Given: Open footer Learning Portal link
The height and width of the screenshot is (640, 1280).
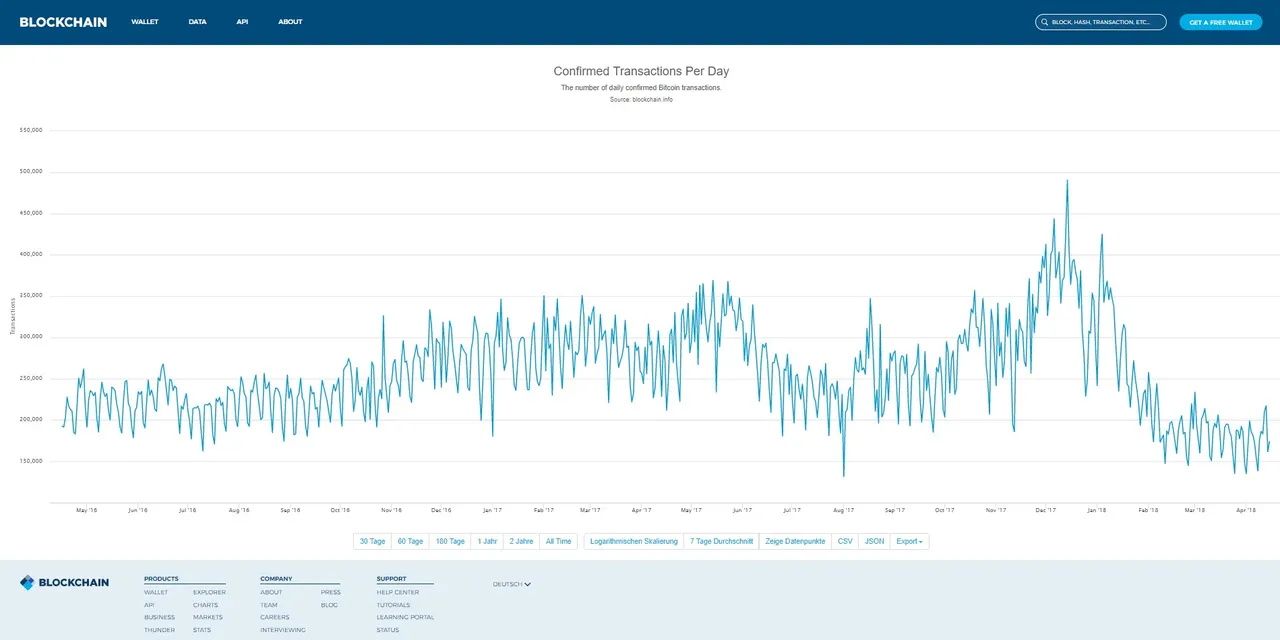Looking at the screenshot, I should point(406,617).
